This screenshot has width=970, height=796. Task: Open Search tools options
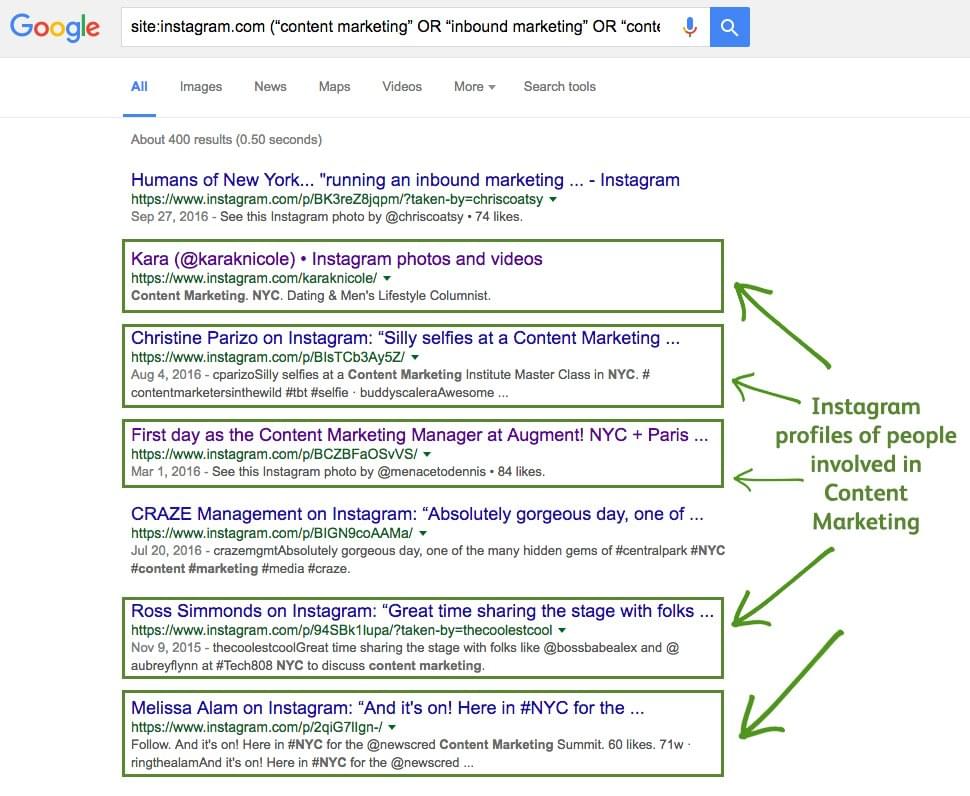[x=560, y=87]
